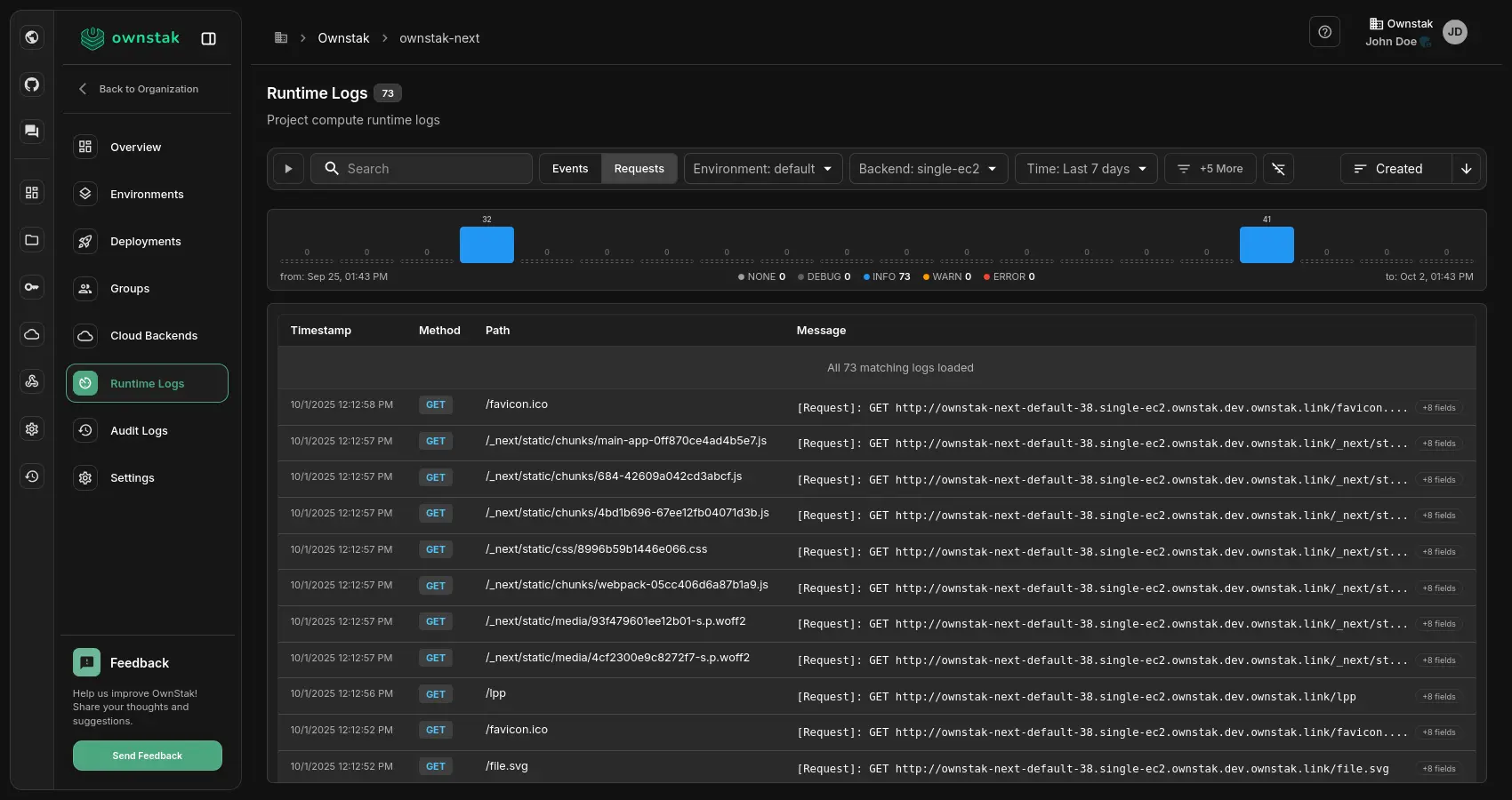Click the clear filters icon
This screenshot has height=800, width=1512.
tap(1278, 169)
